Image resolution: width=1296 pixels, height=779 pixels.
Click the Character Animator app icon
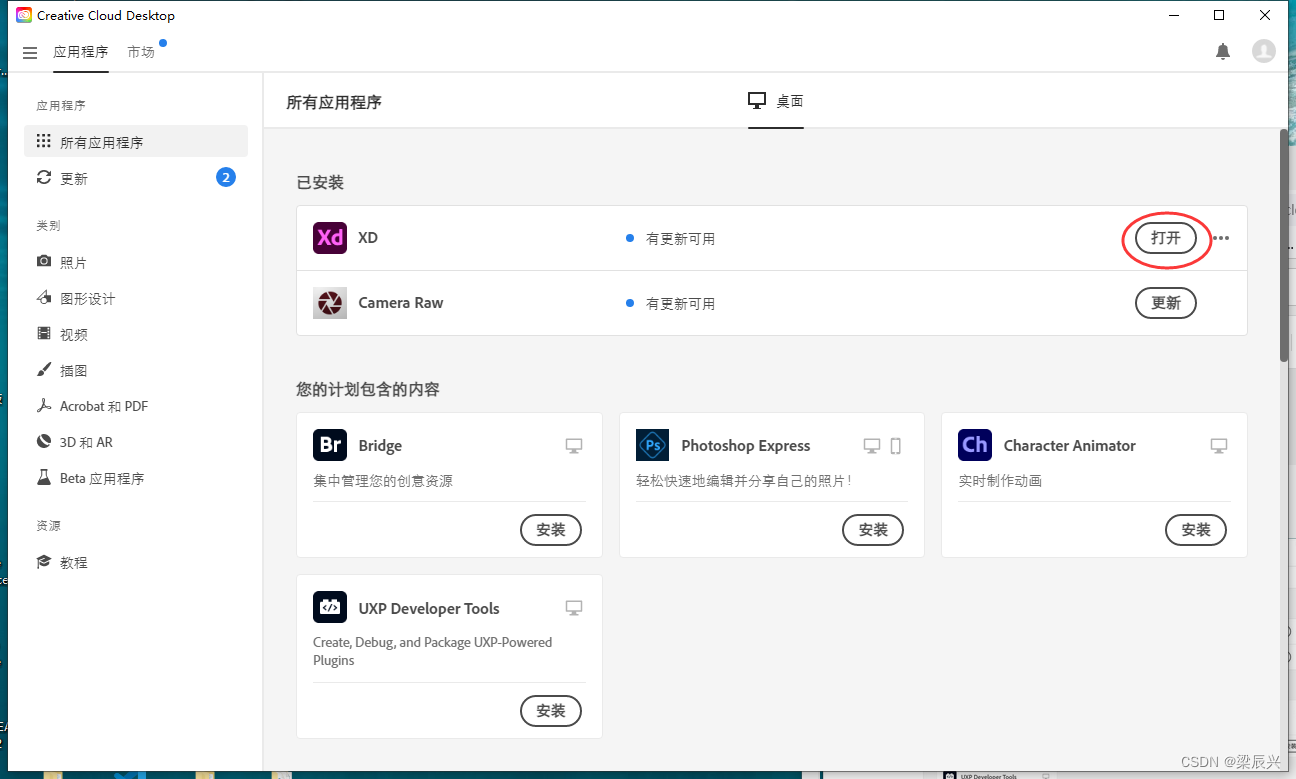975,445
